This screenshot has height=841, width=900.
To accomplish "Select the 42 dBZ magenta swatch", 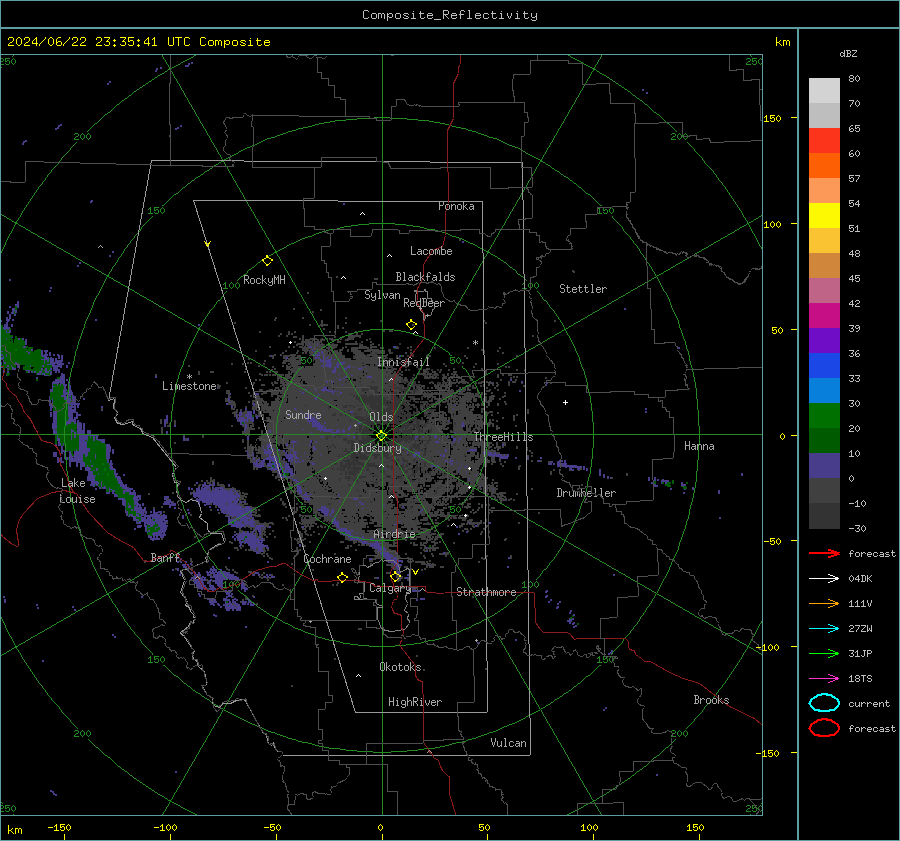I will tap(824, 316).
